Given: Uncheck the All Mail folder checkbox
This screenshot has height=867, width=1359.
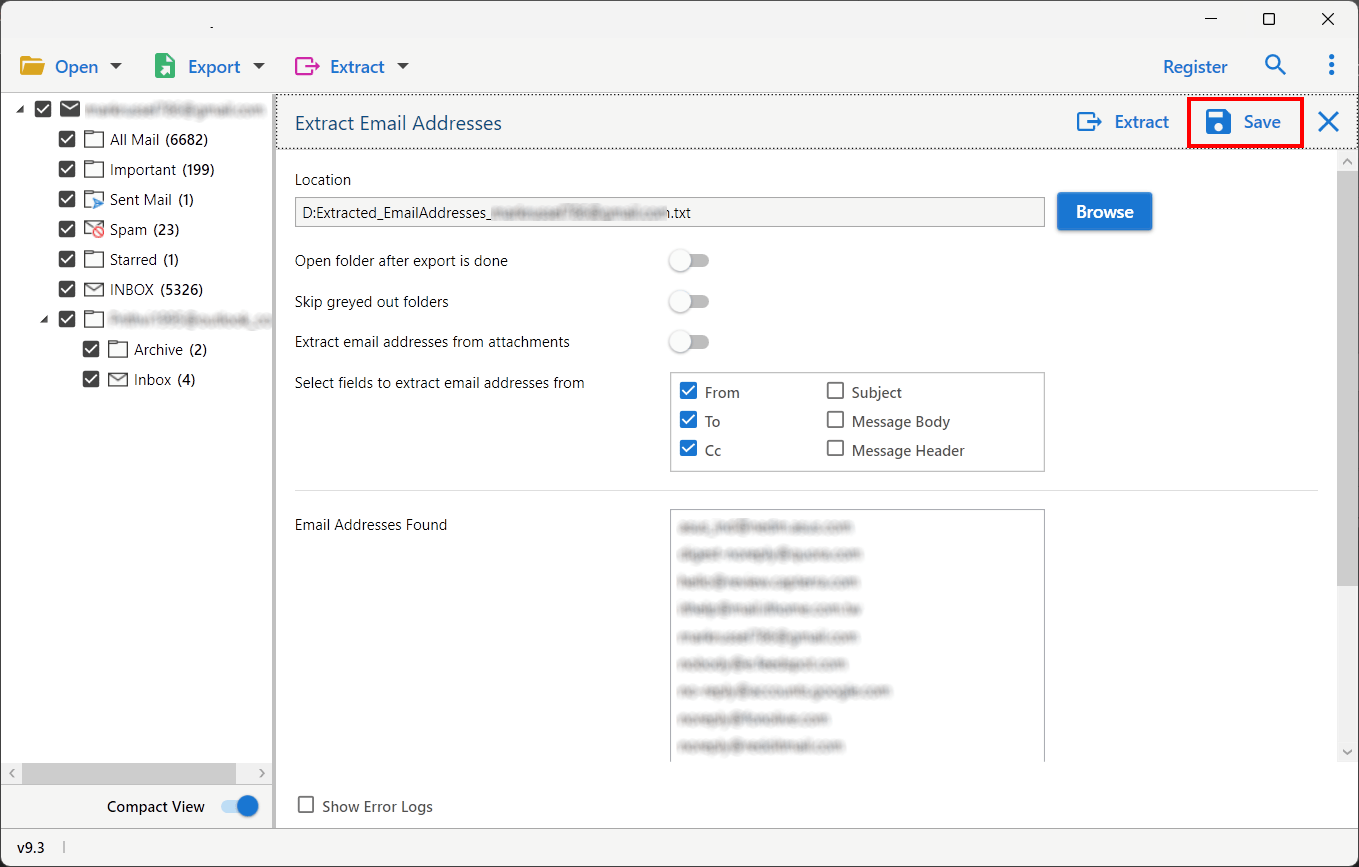Looking at the screenshot, I should 67,139.
